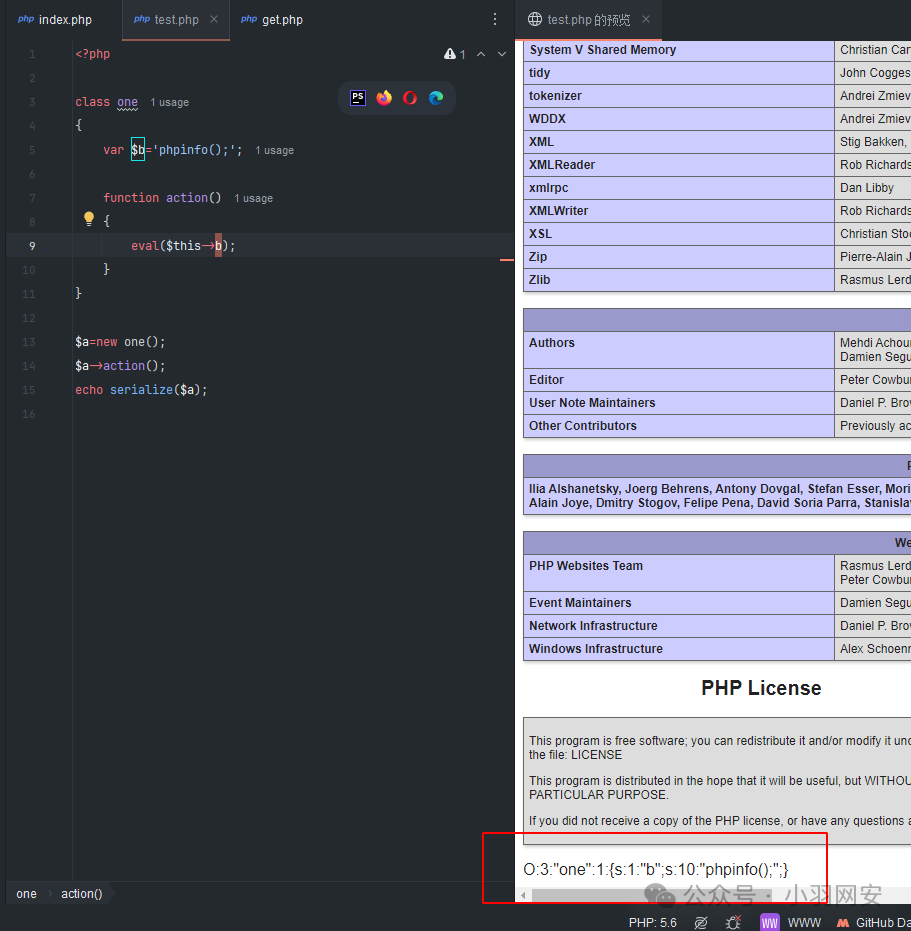
Task: Toggle the crossed-eye status bar icon
Action: click(701, 922)
